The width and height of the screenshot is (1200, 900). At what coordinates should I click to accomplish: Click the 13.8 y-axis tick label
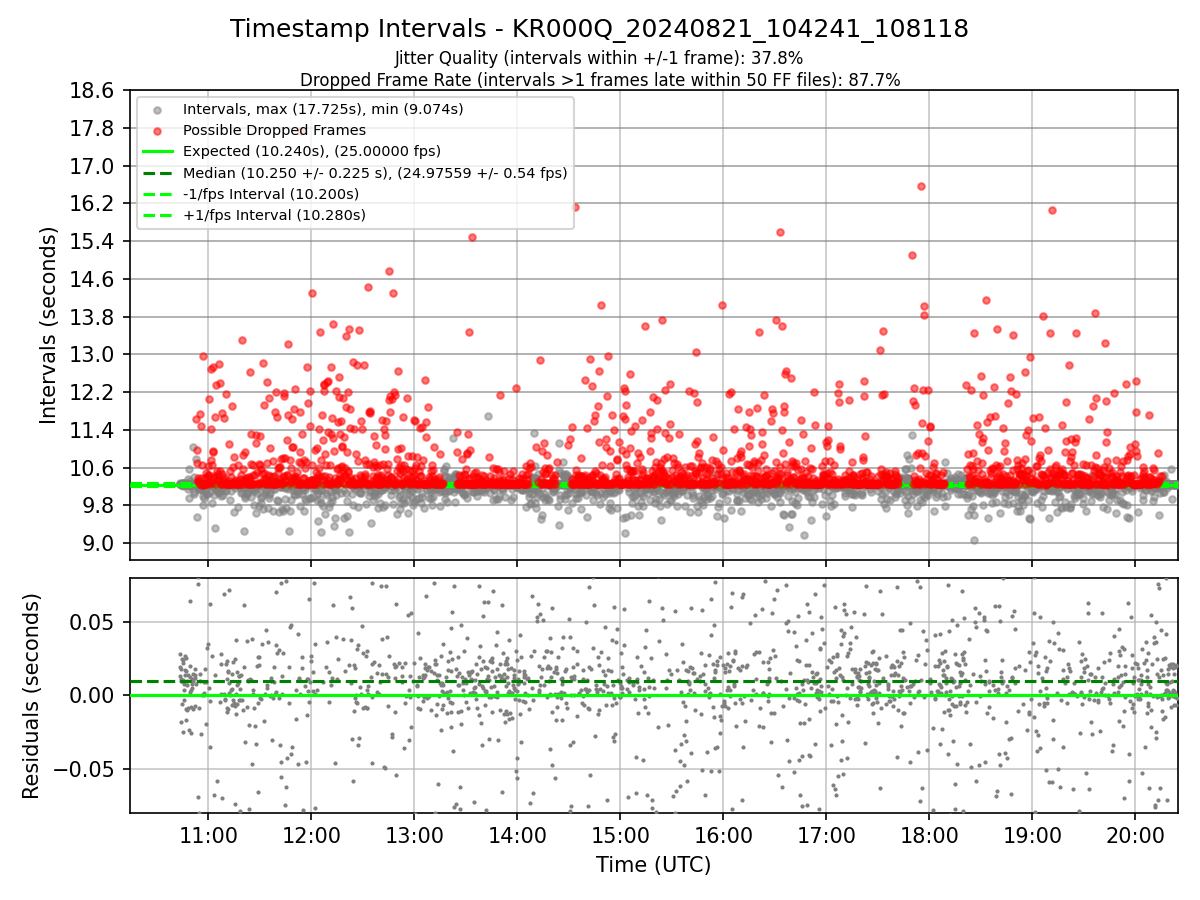coord(92,317)
